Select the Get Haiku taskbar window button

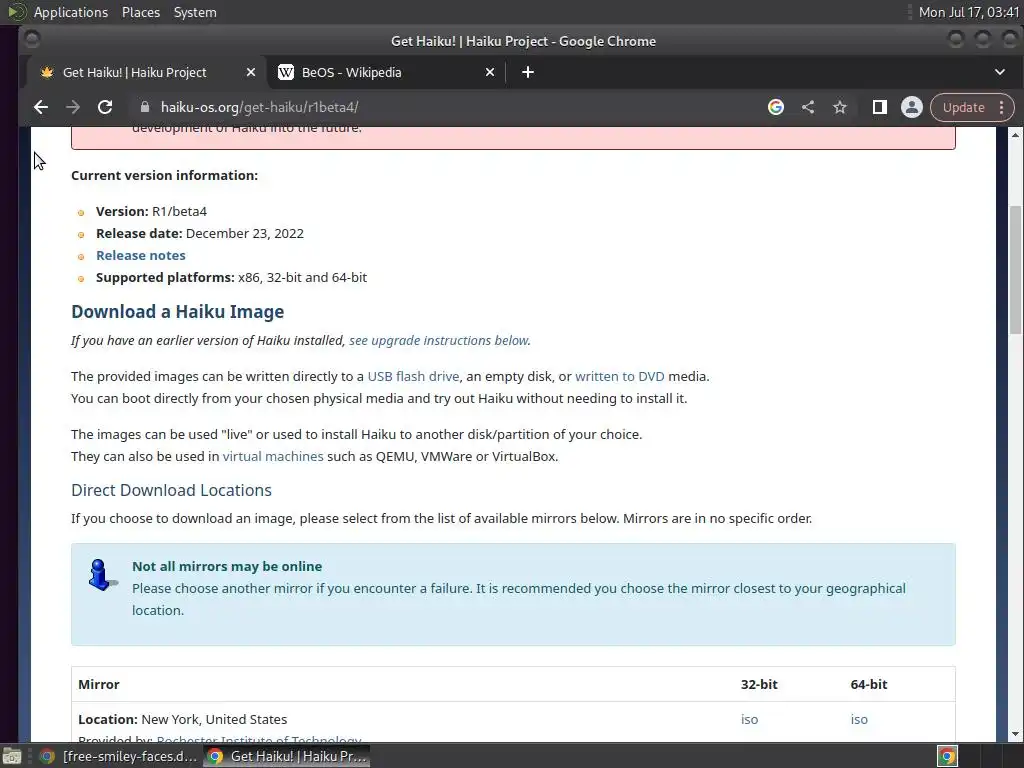pyautogui.click(x=287, y=756)
